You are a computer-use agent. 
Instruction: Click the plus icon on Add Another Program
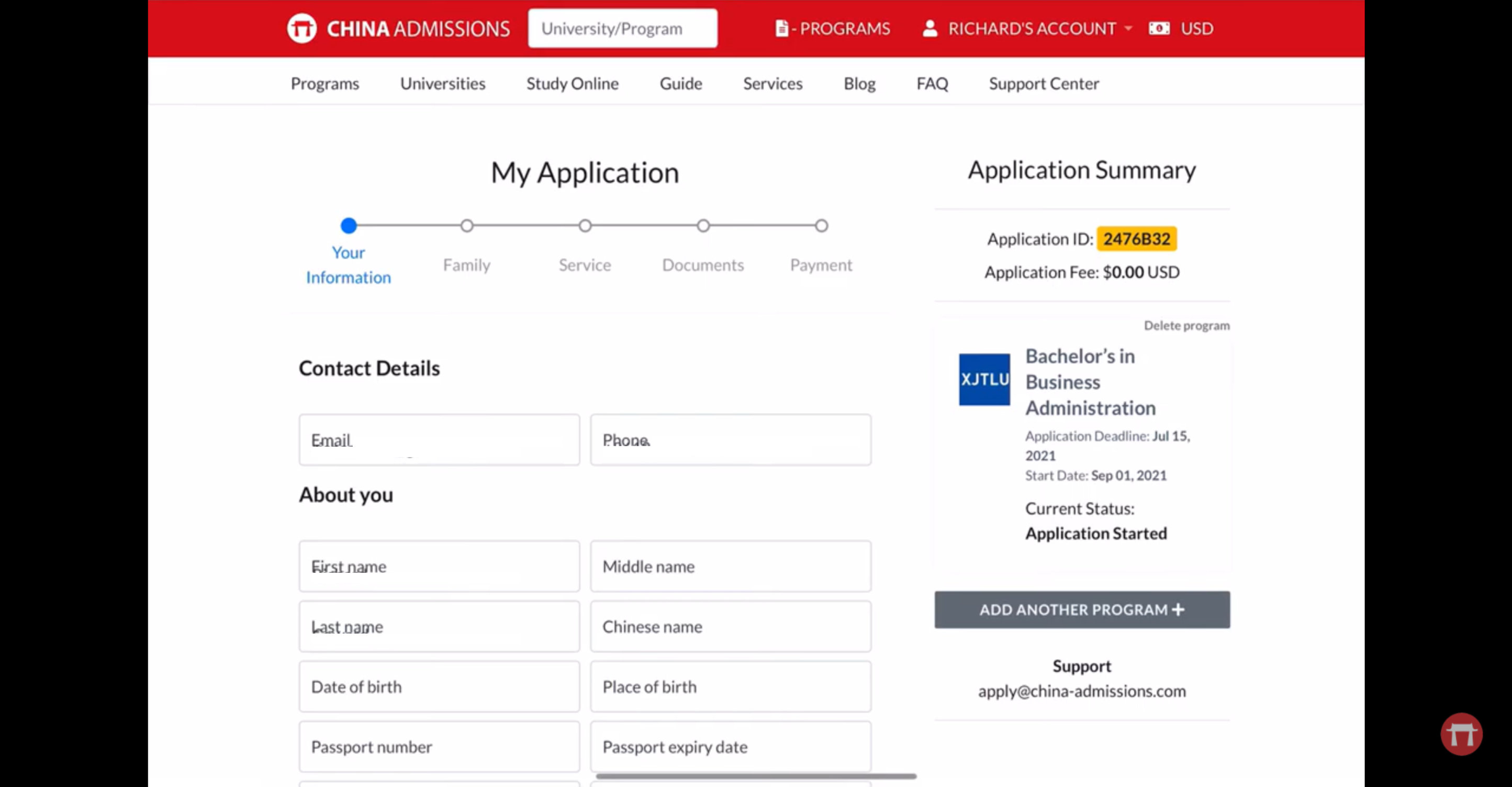point(1178,609)
